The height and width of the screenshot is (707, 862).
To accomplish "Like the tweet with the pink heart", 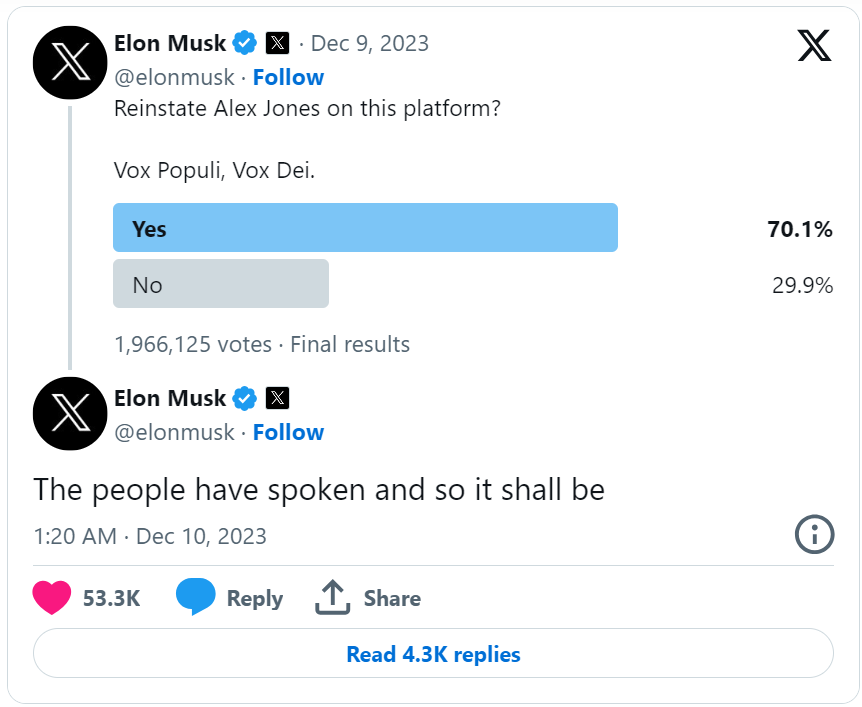I will (x=52, y=598).
